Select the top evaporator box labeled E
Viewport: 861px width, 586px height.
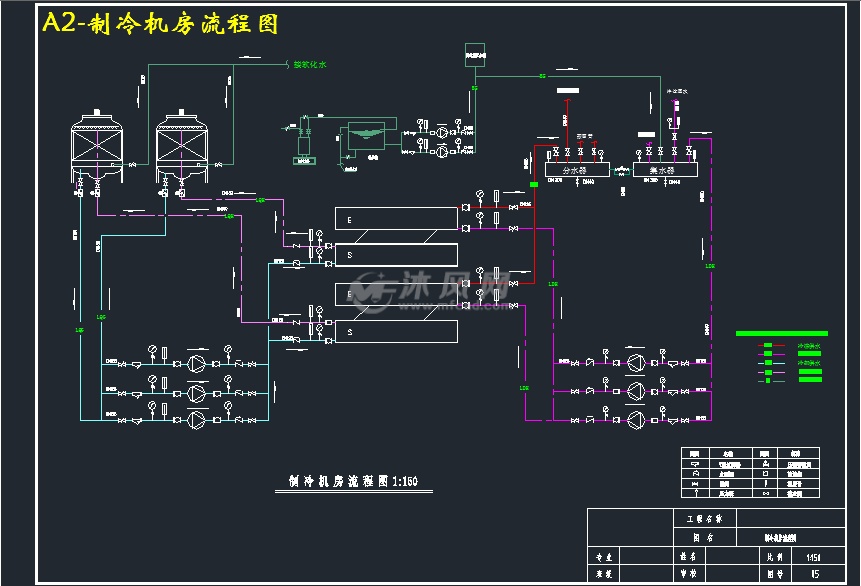pos(396,219)
